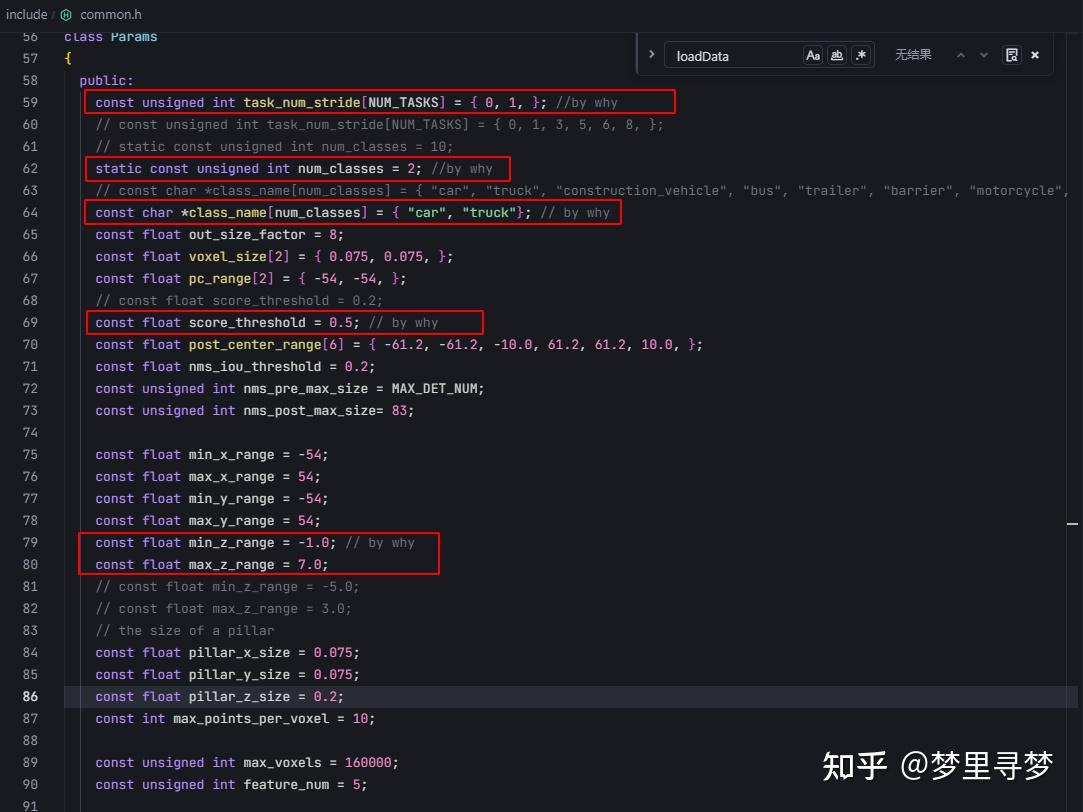Click 'max_voxels' on line 89
This screenshot has height=812, width=1083.
click(x=282, y=763)
